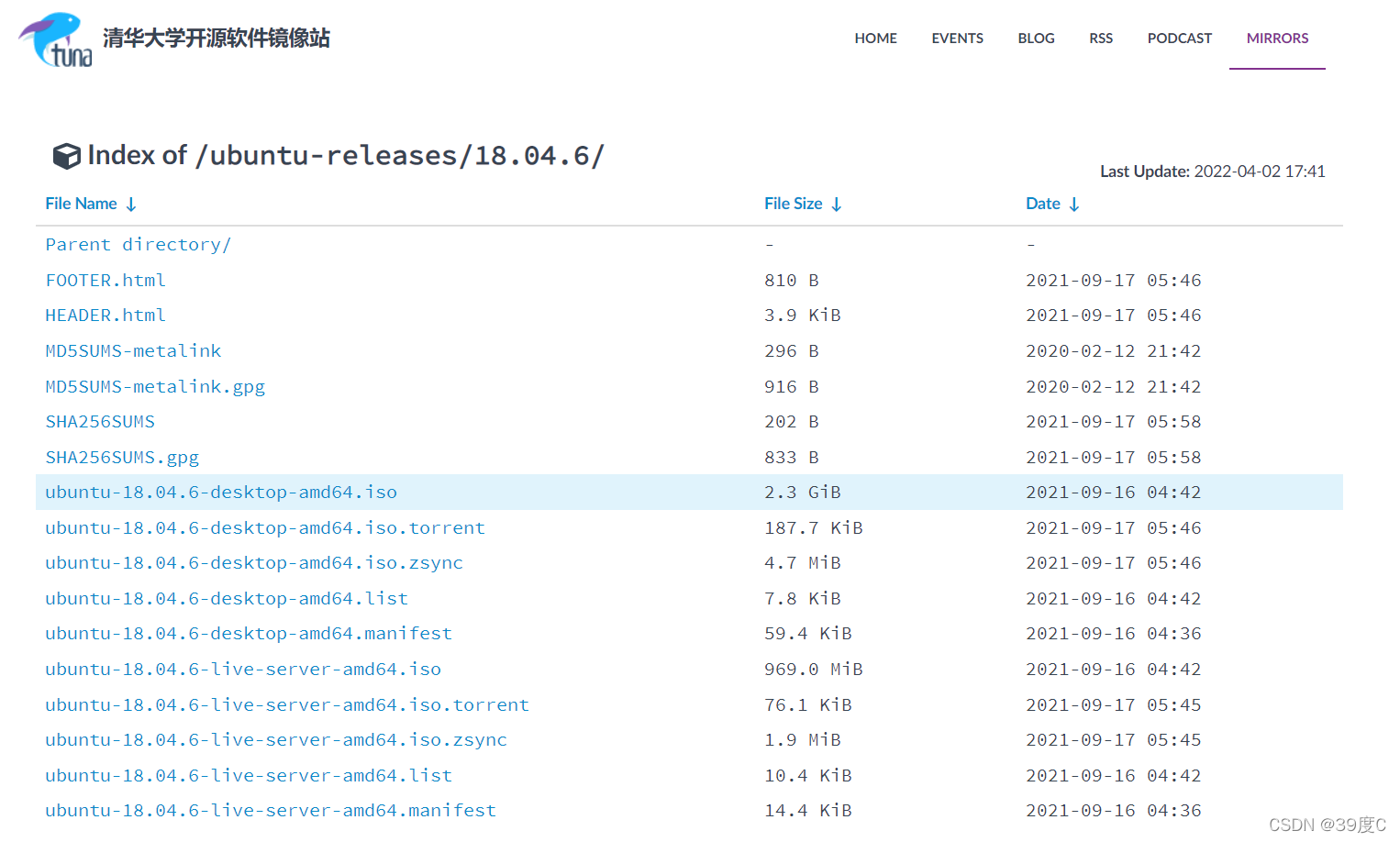Download the desktop-amd64.iso.torrent file
The height and width of the screenshot is (842, 1400).
pos(265,528)
